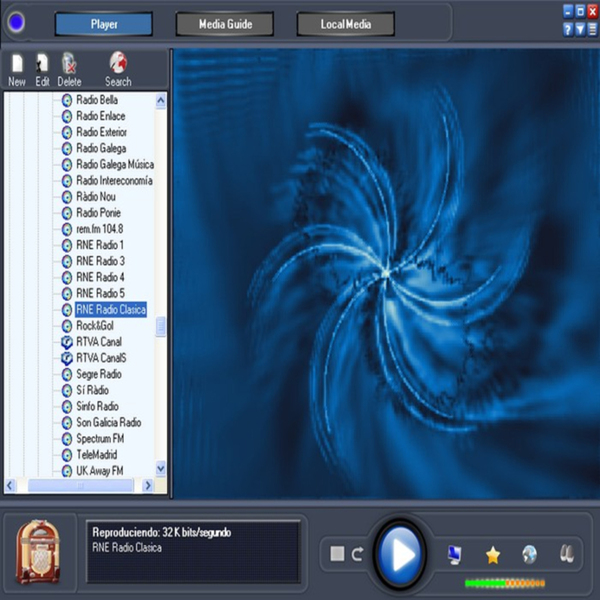Click the icon right of the globe
The height and width of the screenshot is (600, 600).
click(567, 554)
